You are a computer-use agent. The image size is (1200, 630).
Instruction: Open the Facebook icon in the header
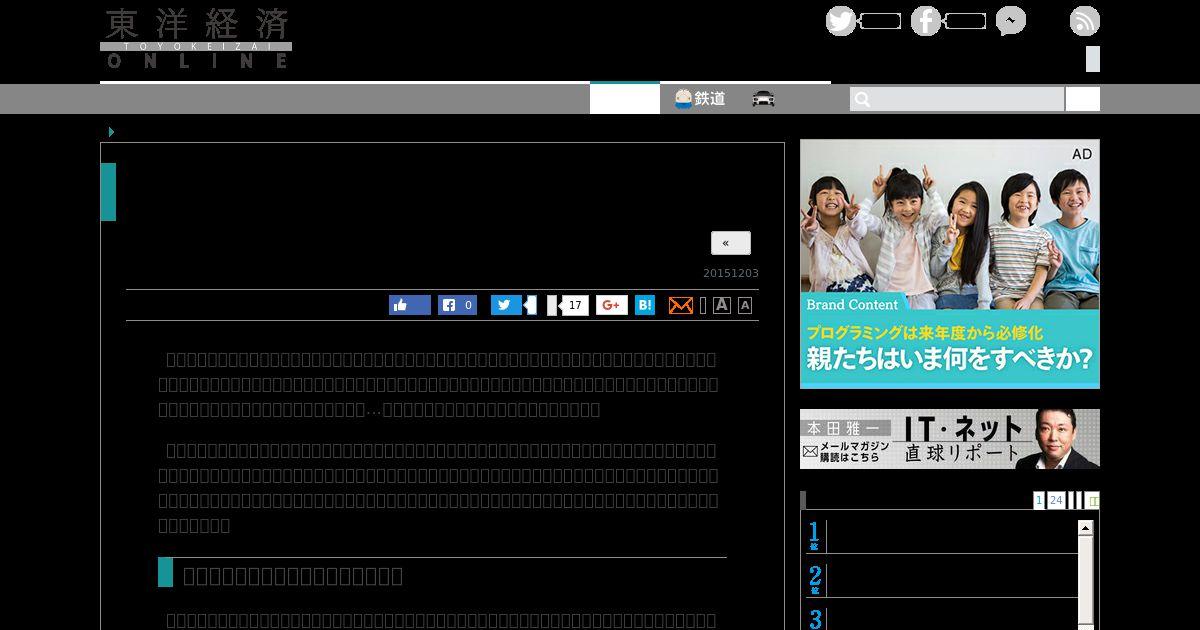point(926,21)
